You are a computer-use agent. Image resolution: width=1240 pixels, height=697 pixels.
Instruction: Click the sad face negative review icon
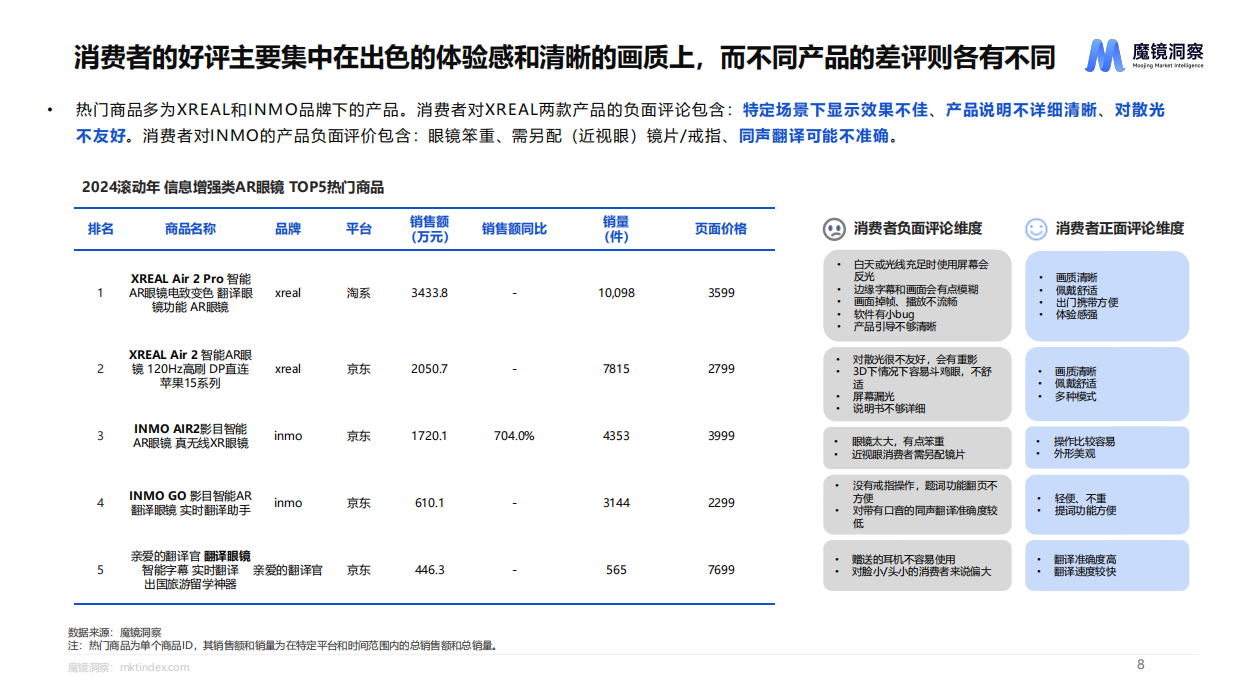[832, 229]
